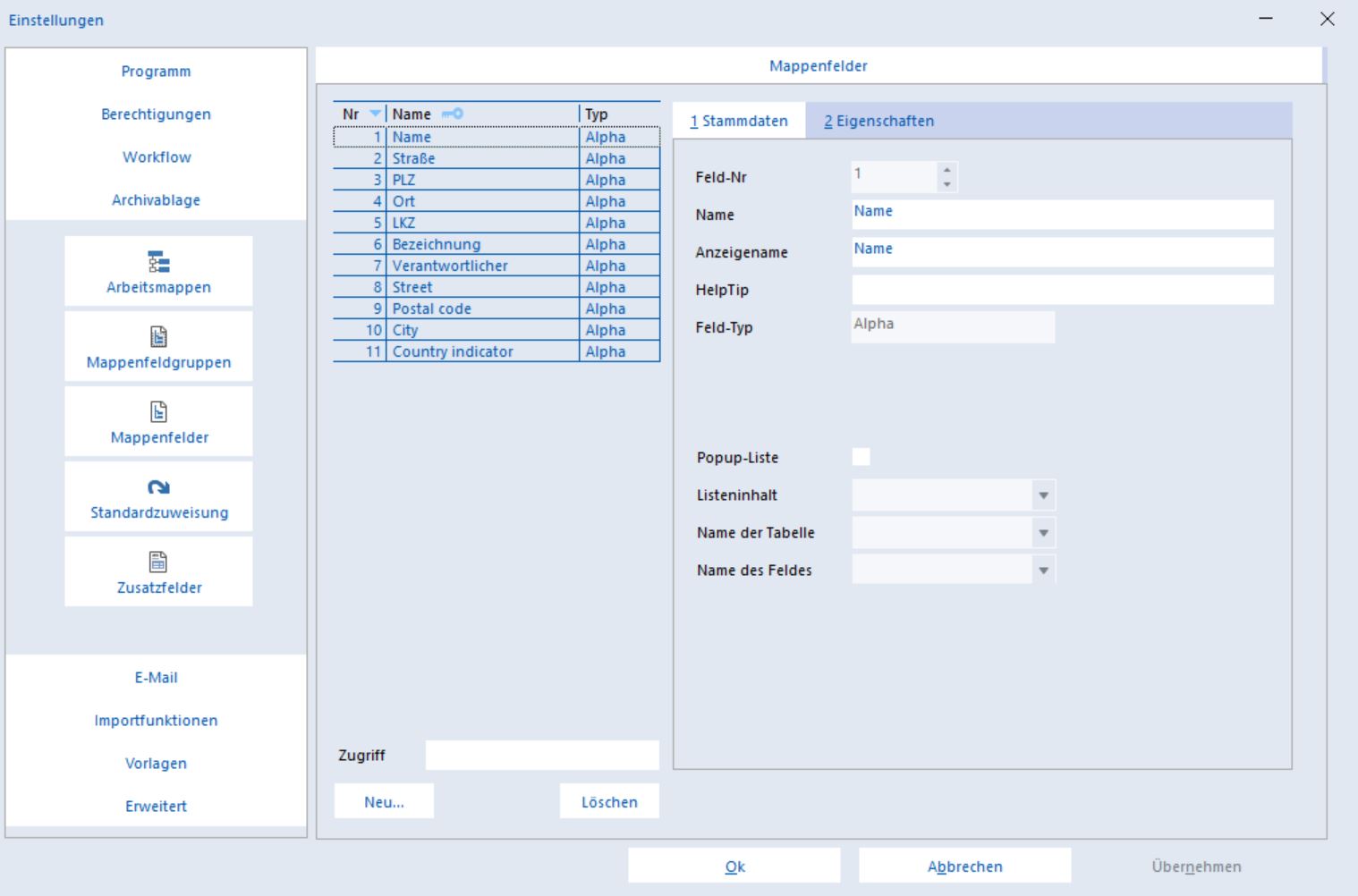
Task: Open the Archivablage section
Action: coord(156,200)
